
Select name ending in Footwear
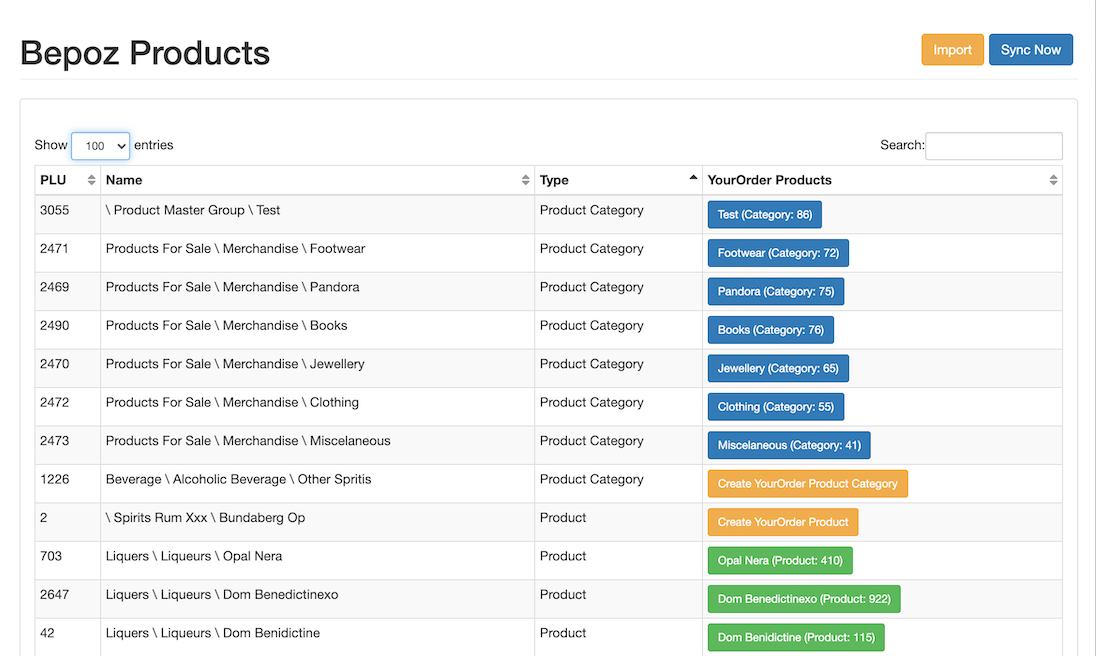click(x=236, y=249)
